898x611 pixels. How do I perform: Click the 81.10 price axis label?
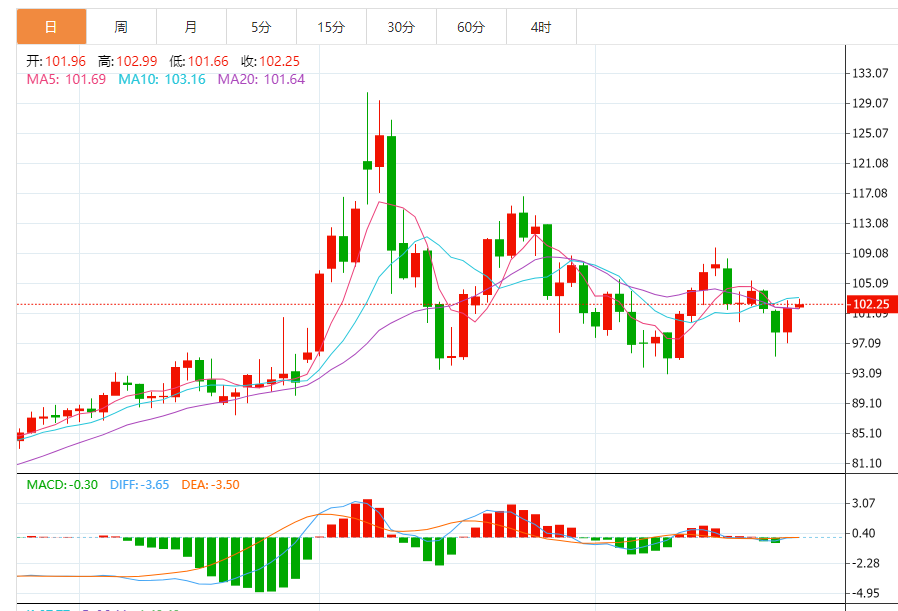(867, 463)
